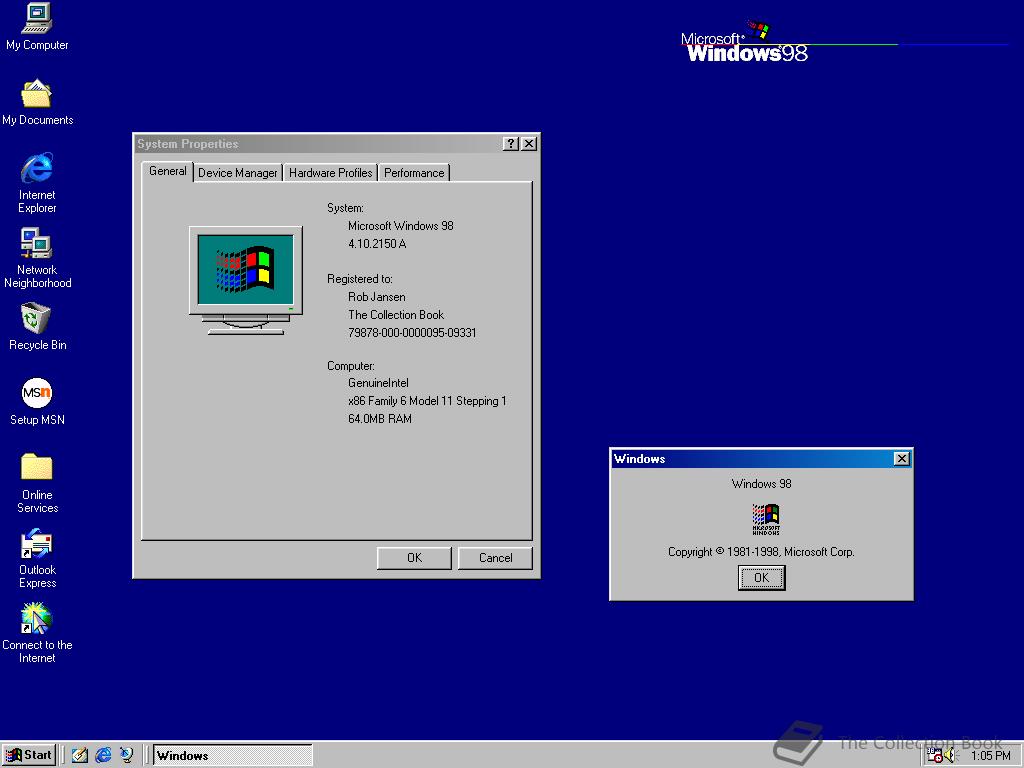Click the version text '4.10.2150 A'
1024x768 pixels.
coord(377,244)
